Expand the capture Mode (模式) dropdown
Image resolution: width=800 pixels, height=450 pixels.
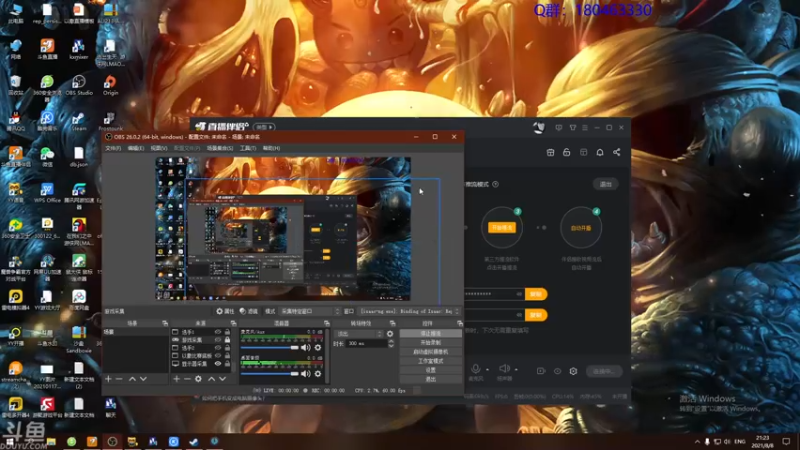point(310,311)
